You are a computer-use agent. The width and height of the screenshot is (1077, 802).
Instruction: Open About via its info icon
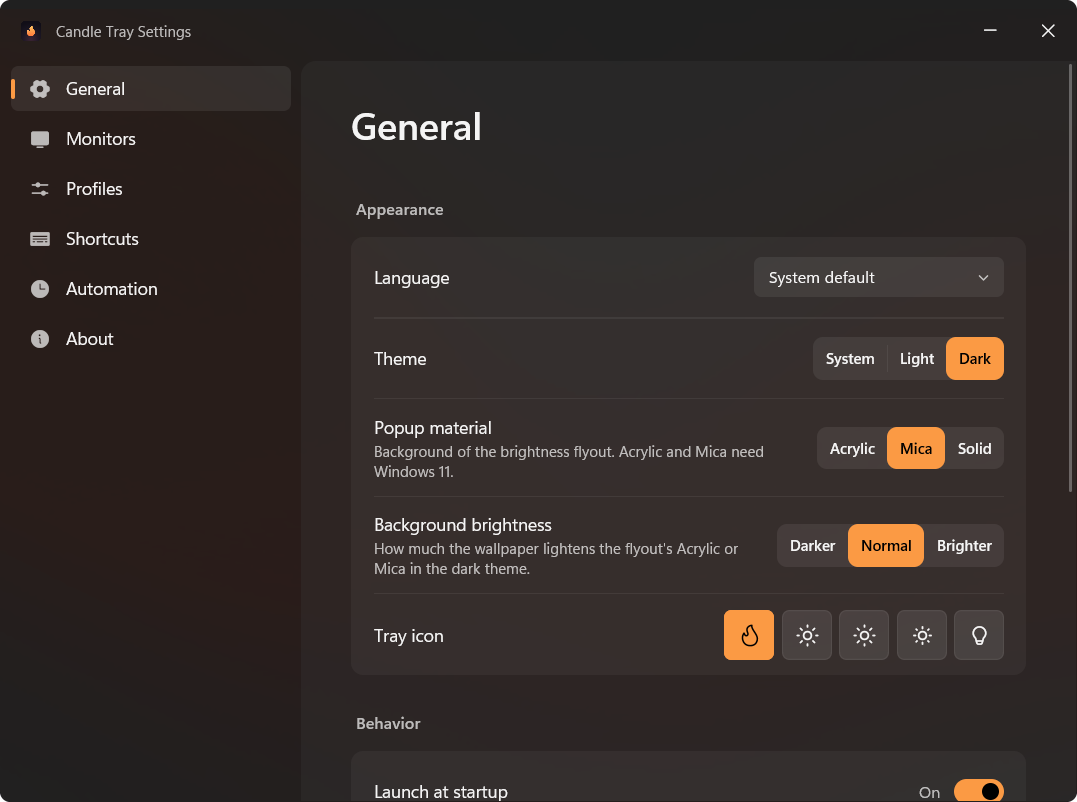point(40,339)
